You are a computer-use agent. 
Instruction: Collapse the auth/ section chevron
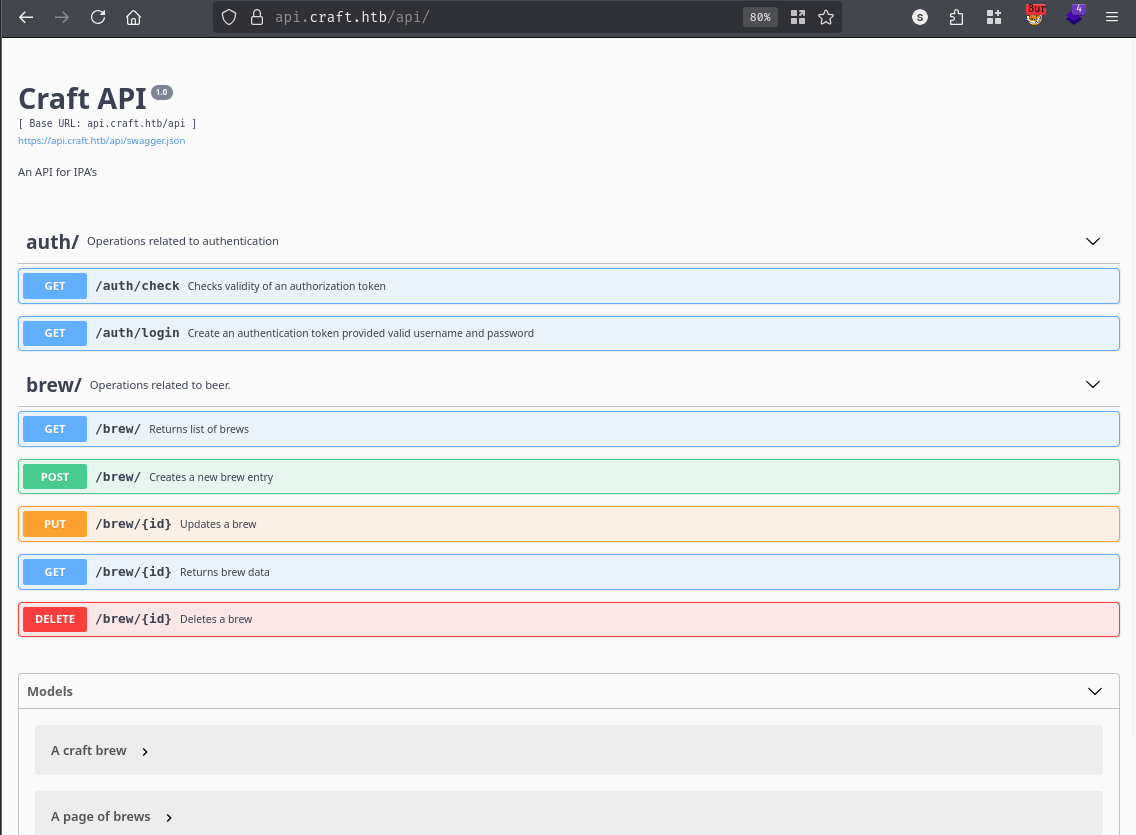point(1093,241)
